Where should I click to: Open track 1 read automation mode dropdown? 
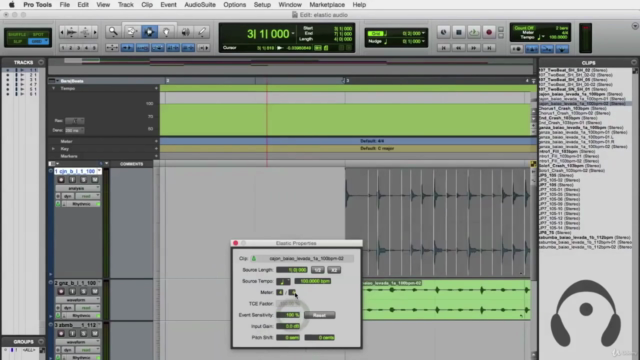point(87,196)
